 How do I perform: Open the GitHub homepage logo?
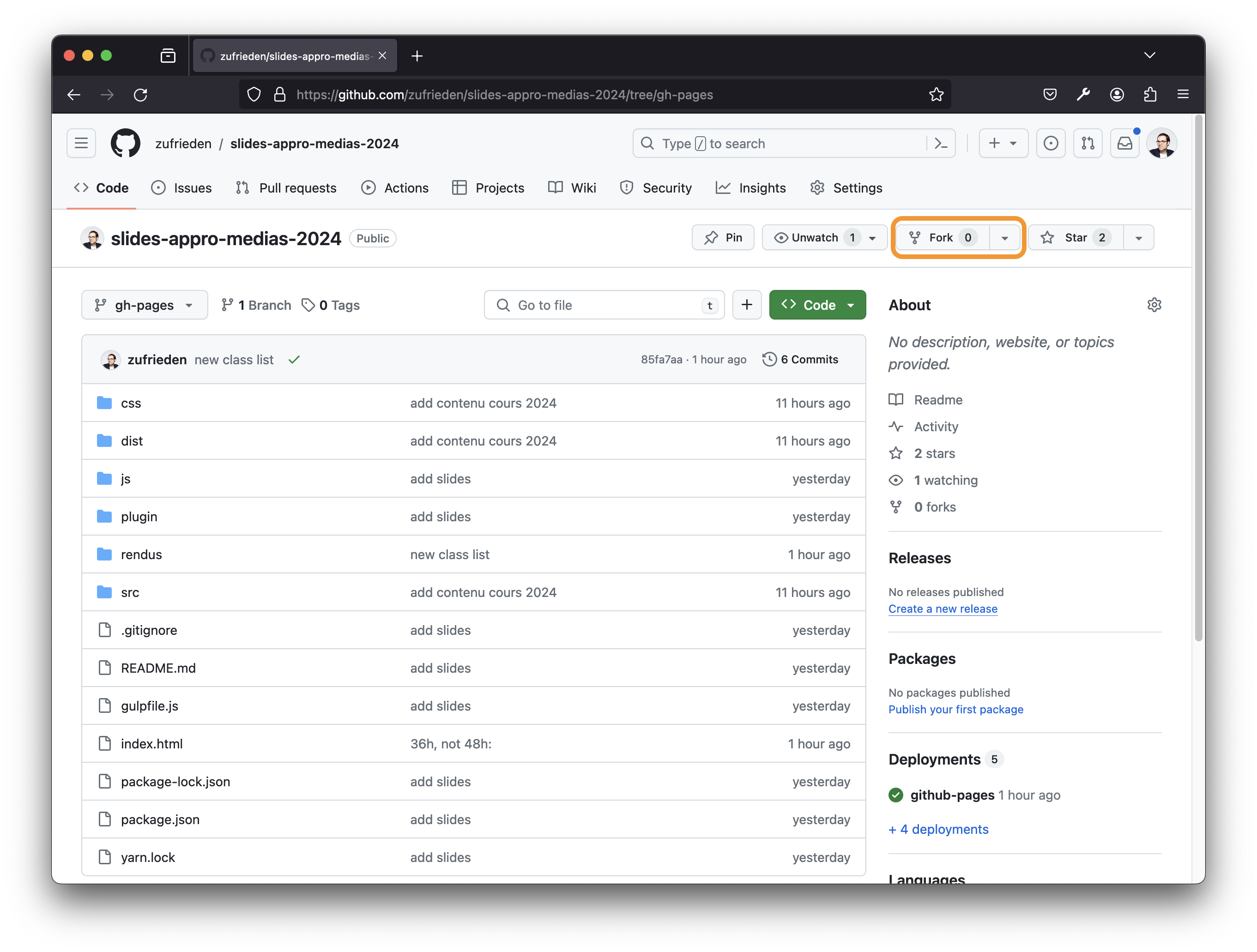coord(125,143)
